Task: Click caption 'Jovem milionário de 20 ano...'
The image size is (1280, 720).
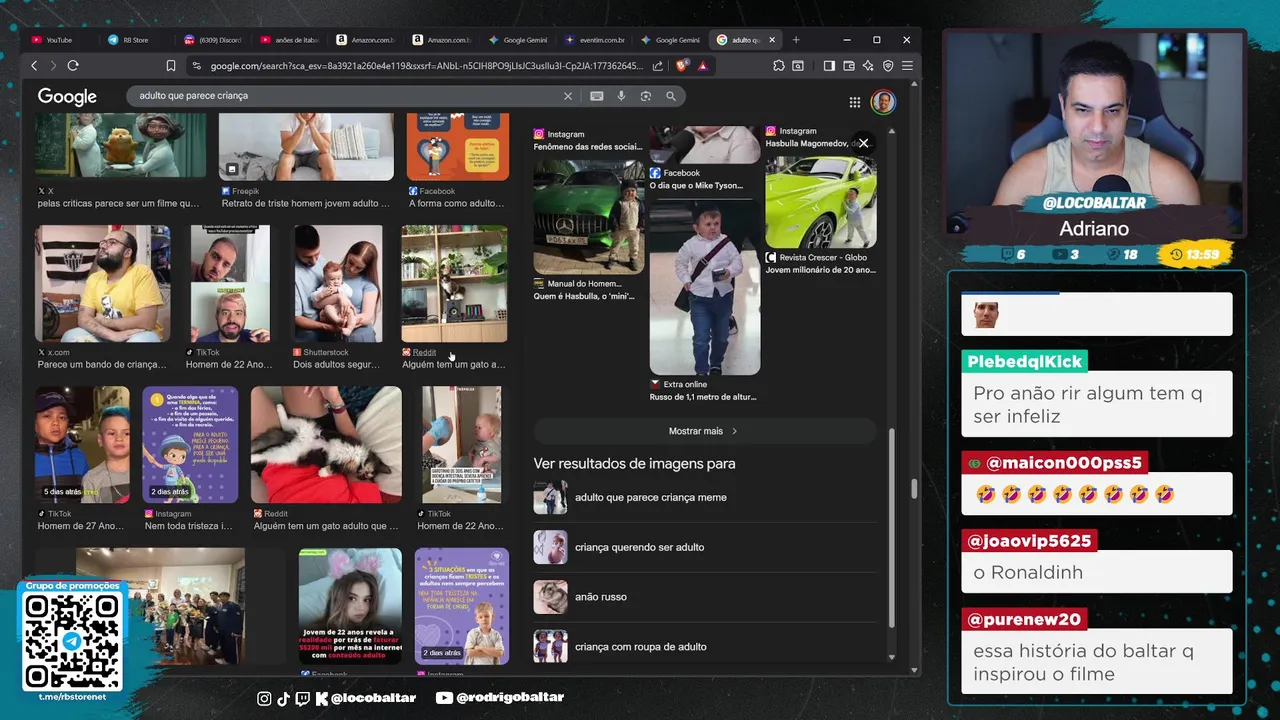Action: click(821, 270)
